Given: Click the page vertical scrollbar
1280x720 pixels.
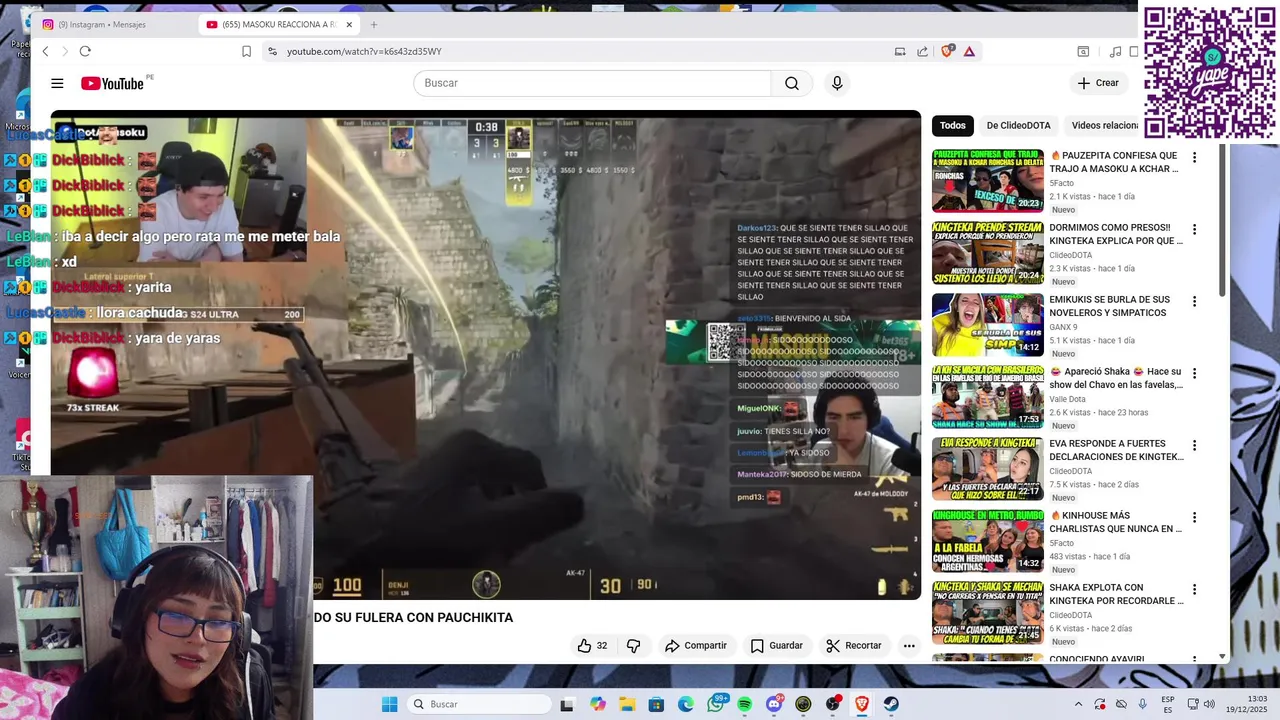Looking at the screenshot, I should [x=1223, y=220].
